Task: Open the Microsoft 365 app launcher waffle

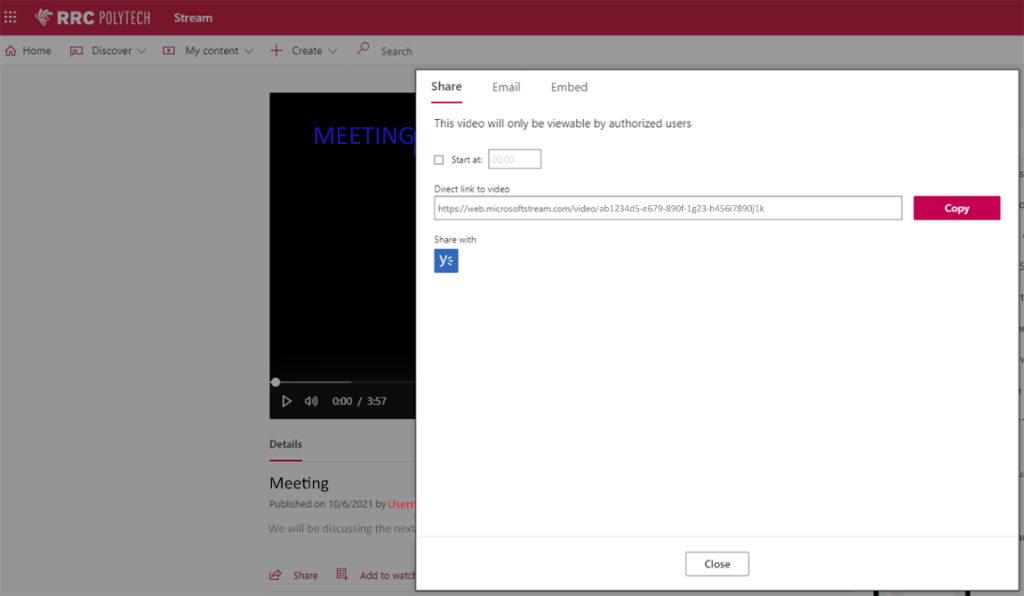Action: [11, 17]
